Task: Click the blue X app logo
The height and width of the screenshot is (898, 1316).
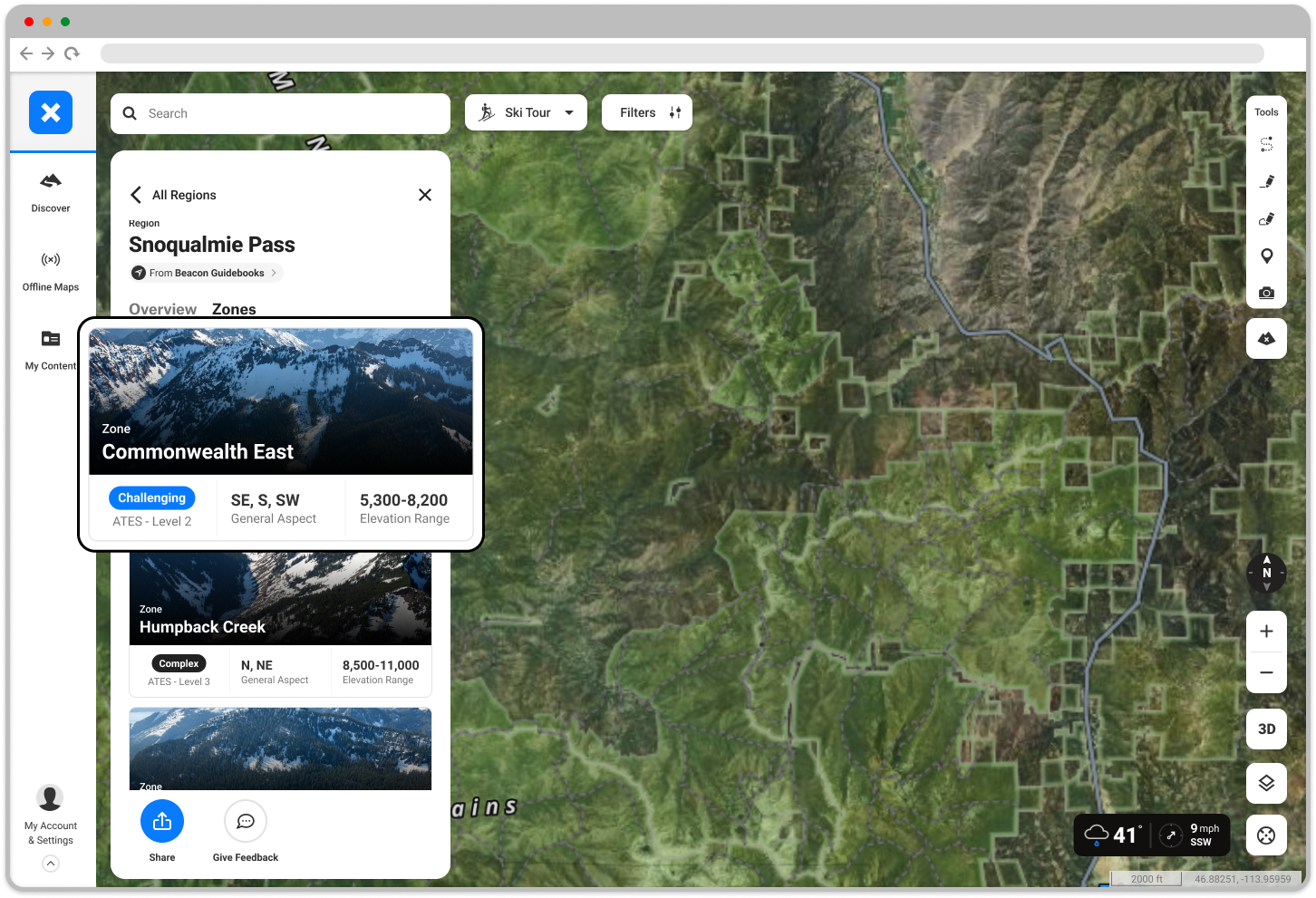Action: tap(51, 112)
